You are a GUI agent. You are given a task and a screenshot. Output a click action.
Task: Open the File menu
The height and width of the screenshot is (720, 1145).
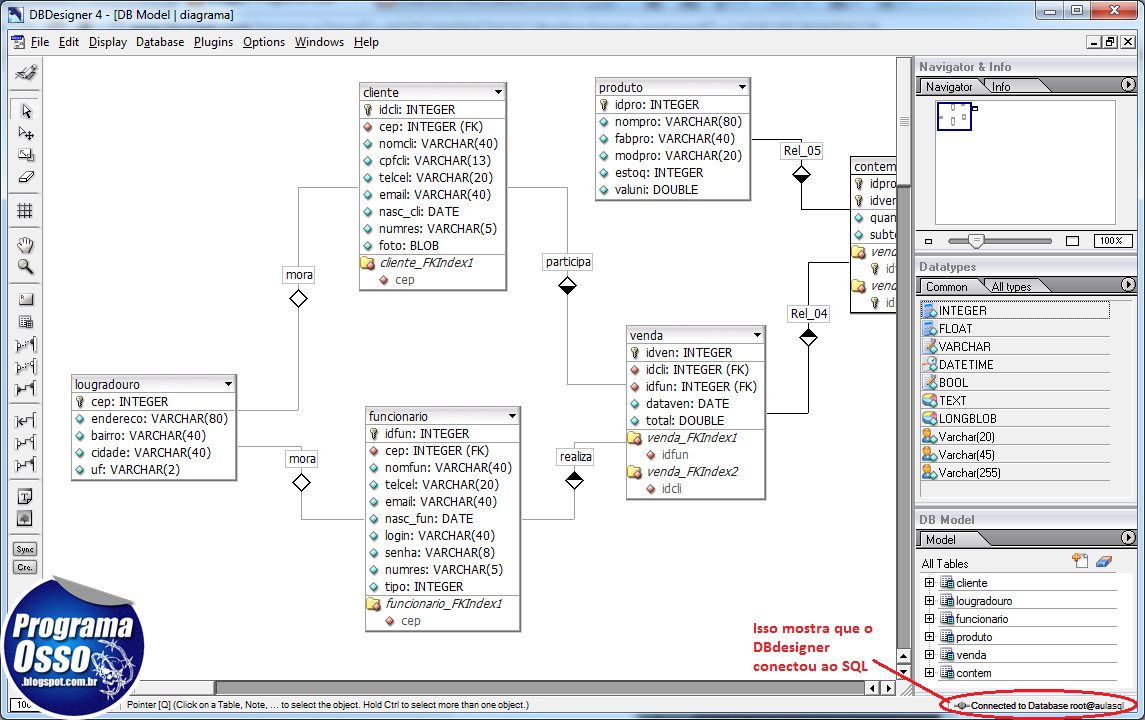coord(39,42)
